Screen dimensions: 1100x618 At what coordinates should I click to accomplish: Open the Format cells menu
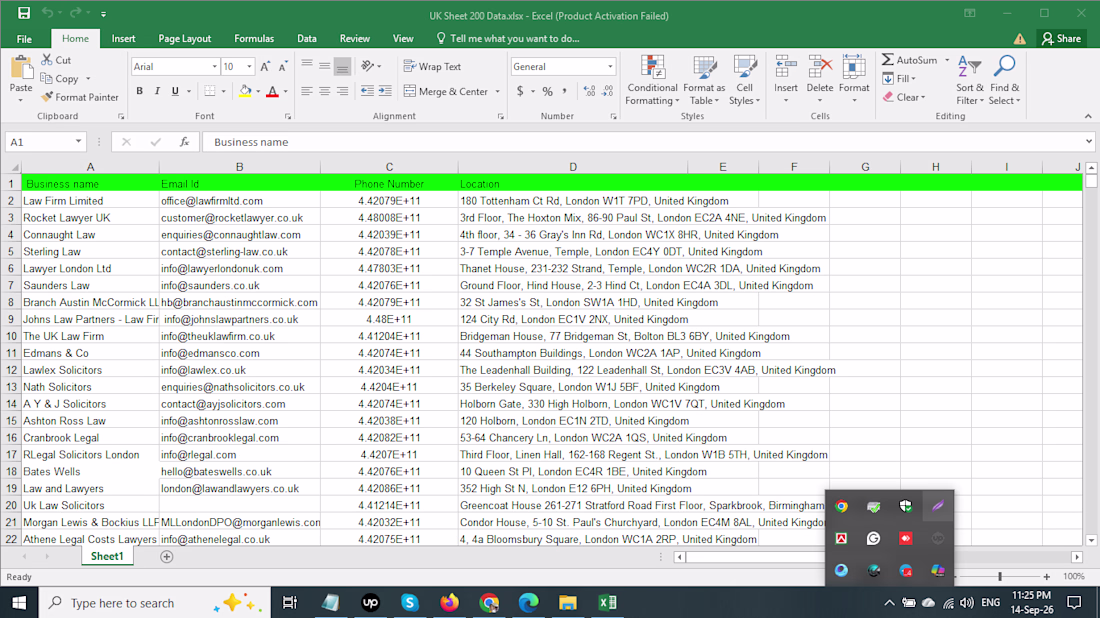pyautogui.click(x=854, y=80)
